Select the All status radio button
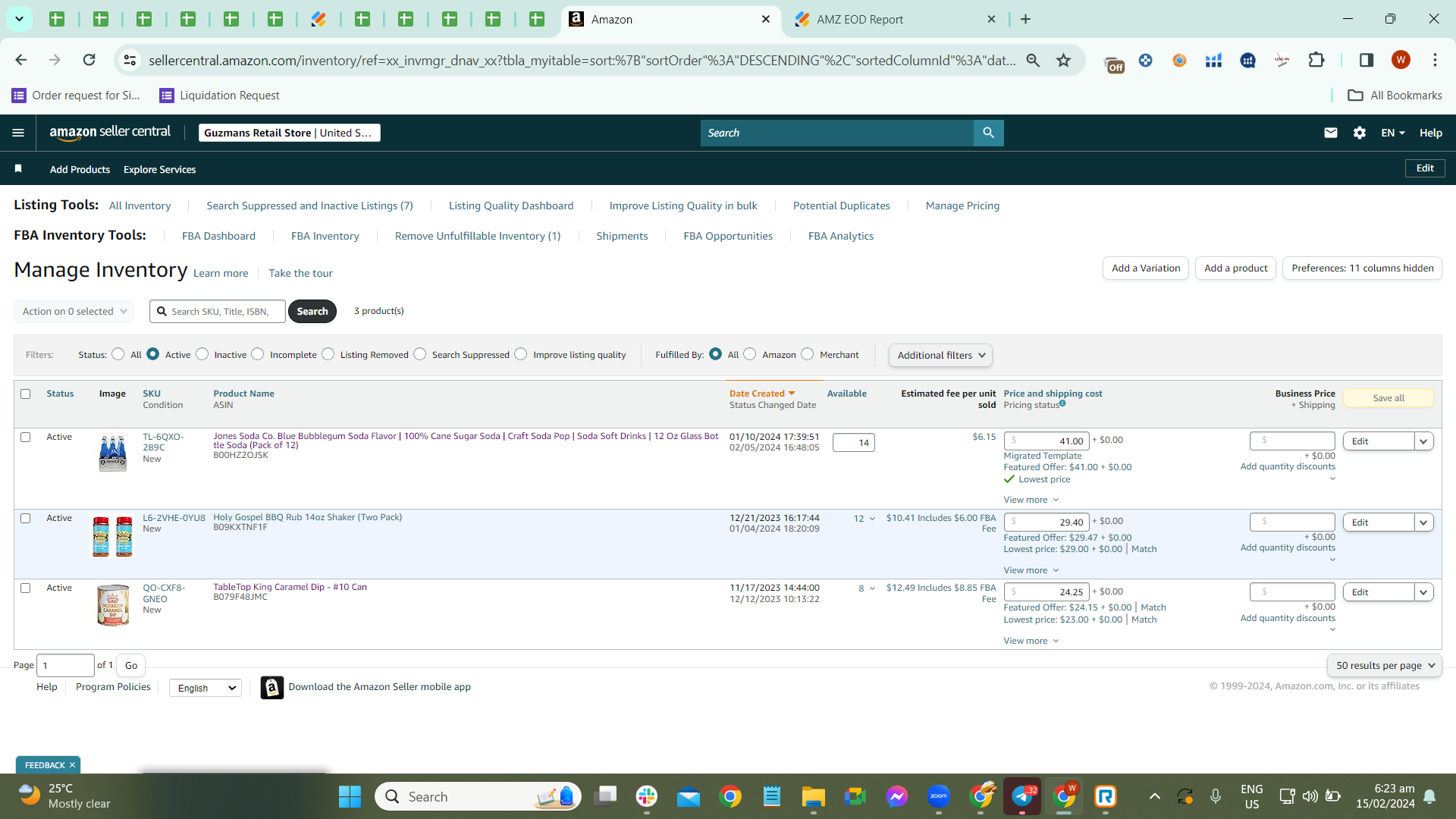1456x819 pixels. coord(118,354)
